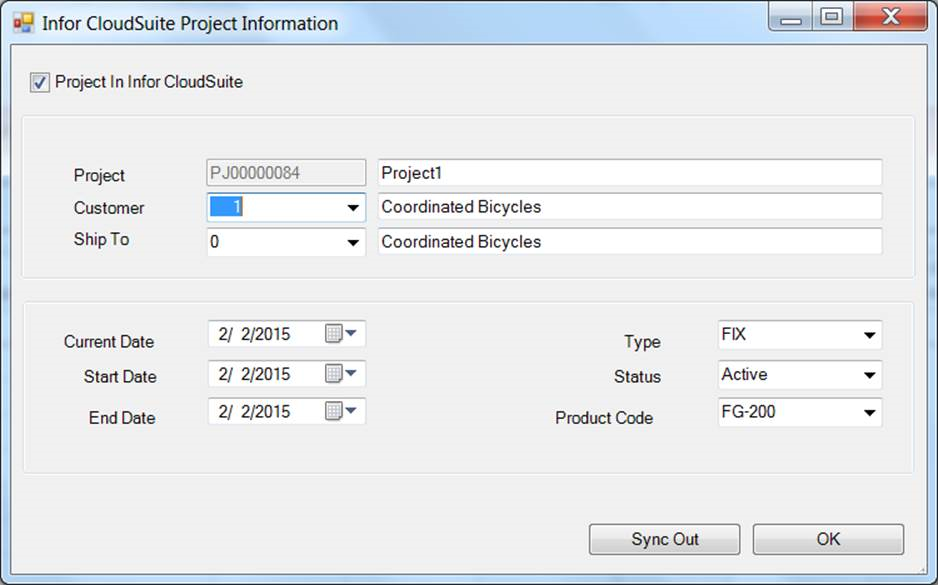Viewport: 938px width, 585px height.
Task: Click the Project name field containing Project1
Action: 630,173
